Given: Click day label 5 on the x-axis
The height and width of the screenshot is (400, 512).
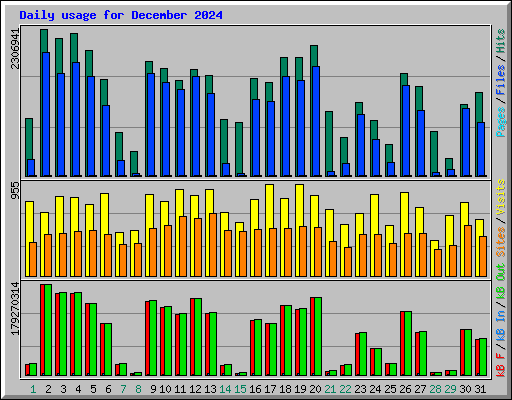Looking at the screenshot, I should 93,389.
